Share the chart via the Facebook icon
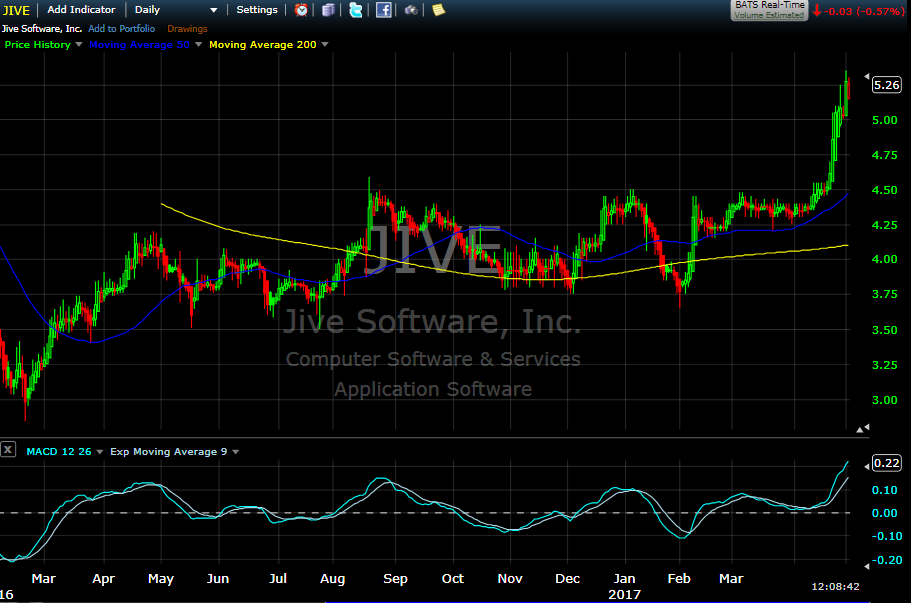The height and width of the screenshot is (603, 911). (x=383, y=10)
